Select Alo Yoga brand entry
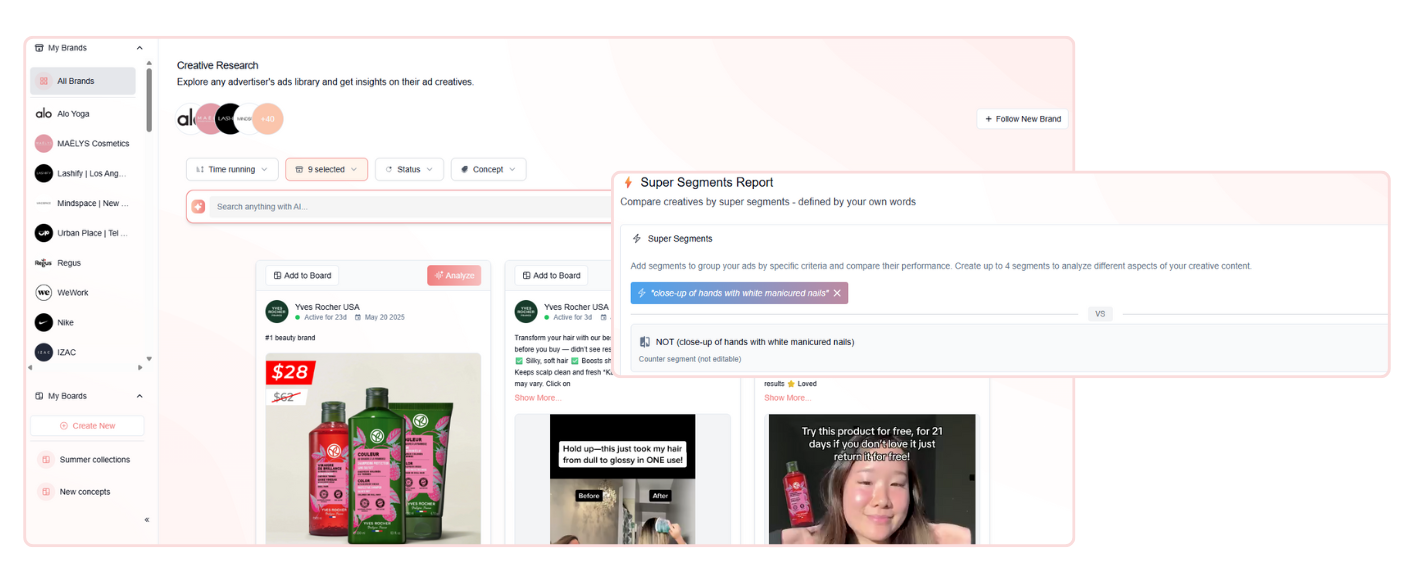Image resolution: width=1414 pixels, height=583 pixels. [x=83, y=113]
